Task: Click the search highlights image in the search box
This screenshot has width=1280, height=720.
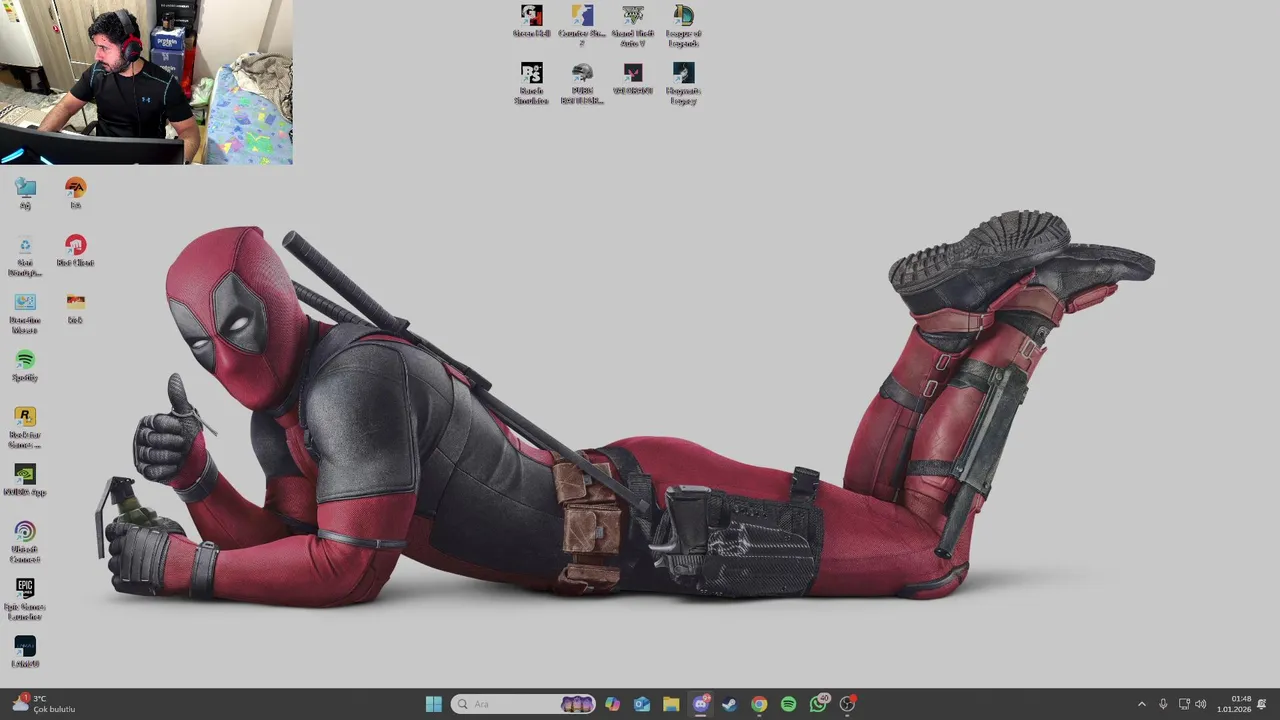Action: pos(577,704)
